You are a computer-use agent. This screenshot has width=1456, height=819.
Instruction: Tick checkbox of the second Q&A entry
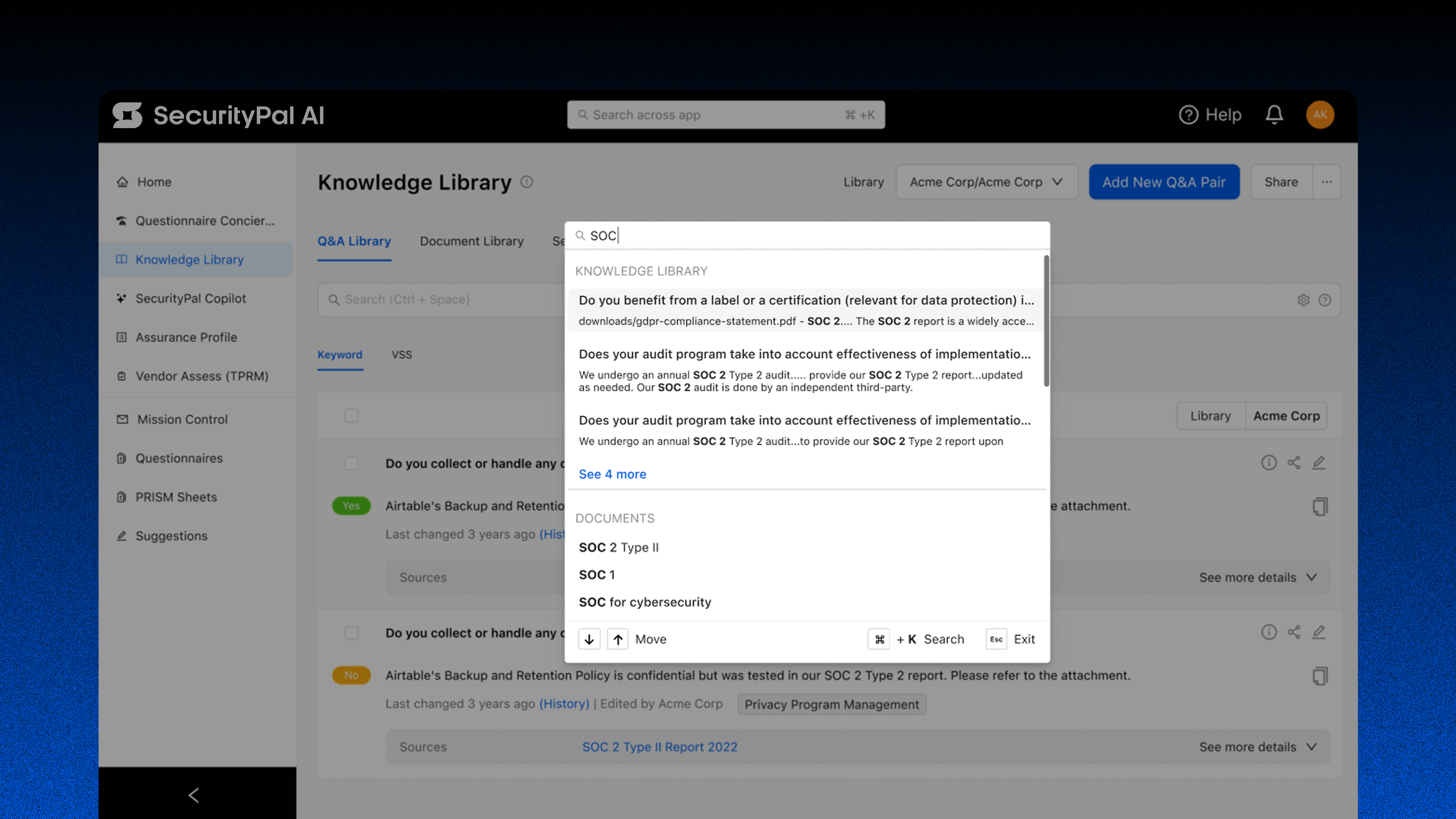tap(351, 632)
